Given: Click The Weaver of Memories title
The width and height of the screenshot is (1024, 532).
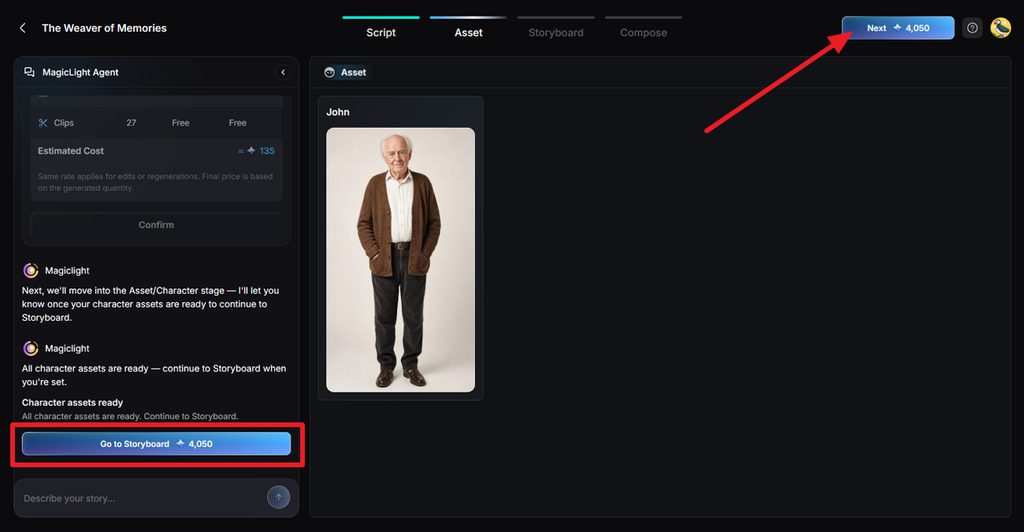Looking at the screenshot, I should click(104, 28).
